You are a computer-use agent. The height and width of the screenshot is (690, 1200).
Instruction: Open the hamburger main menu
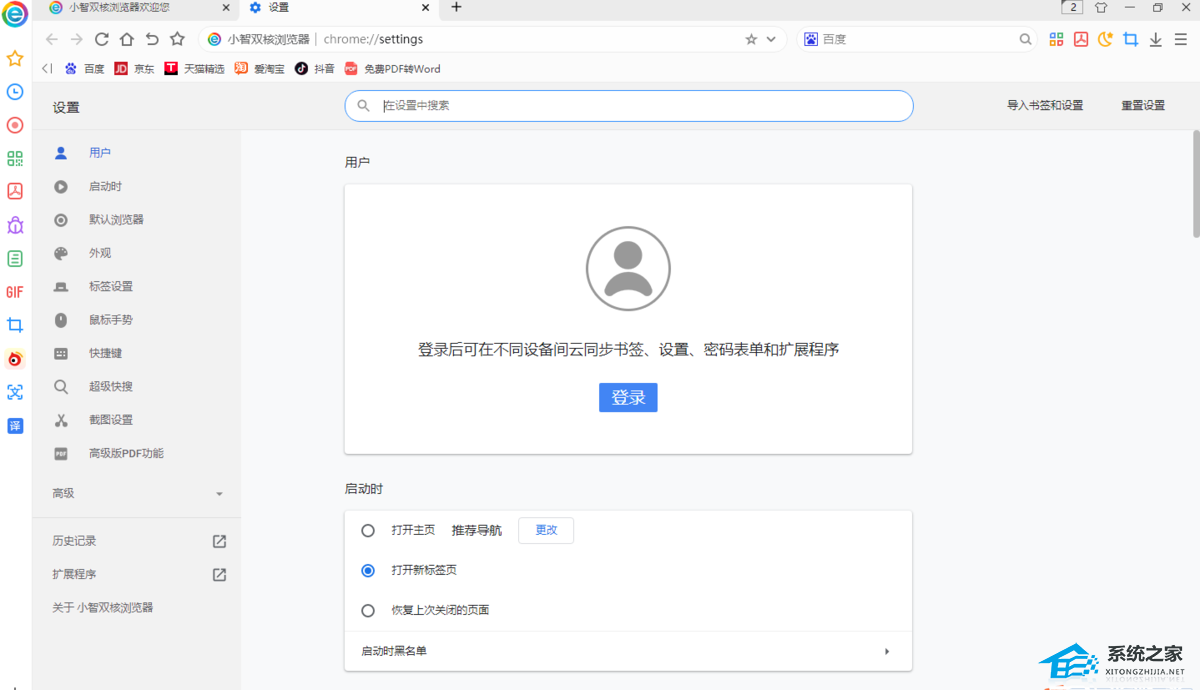[1180, 39]
